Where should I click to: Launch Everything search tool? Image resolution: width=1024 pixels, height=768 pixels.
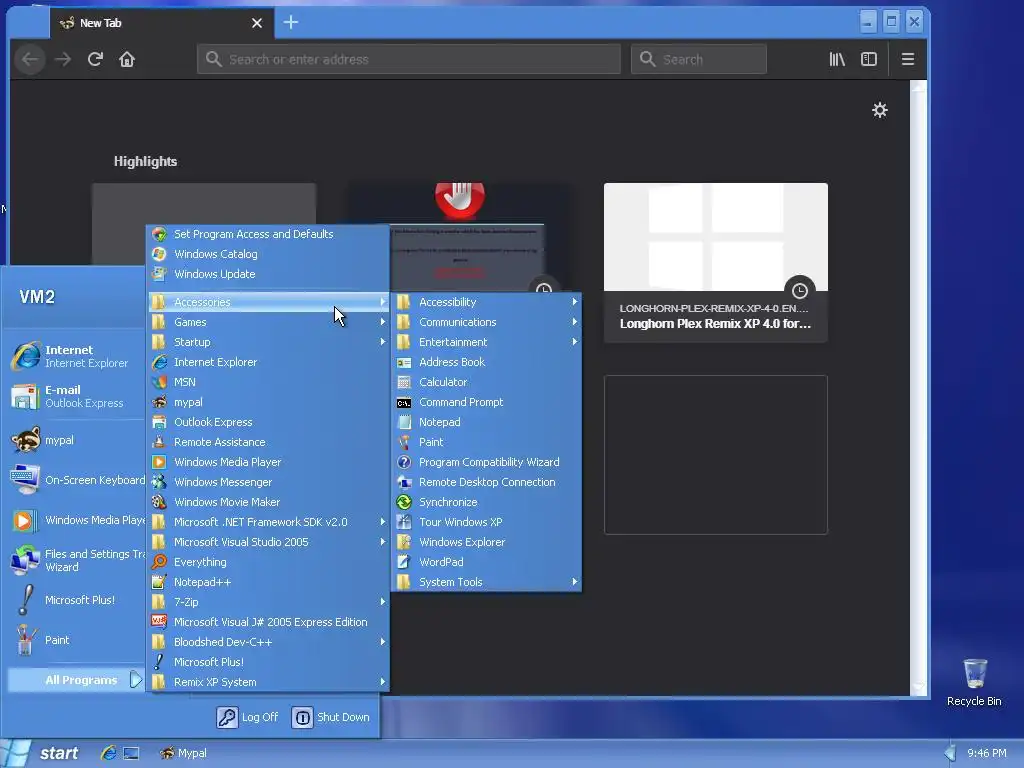tap(268, 562)
